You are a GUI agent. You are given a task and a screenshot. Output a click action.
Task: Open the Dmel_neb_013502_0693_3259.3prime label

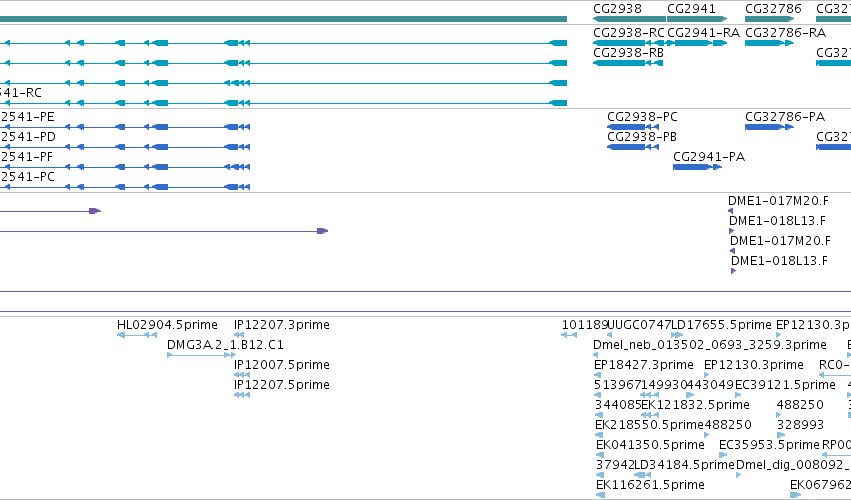pos(710,345)
